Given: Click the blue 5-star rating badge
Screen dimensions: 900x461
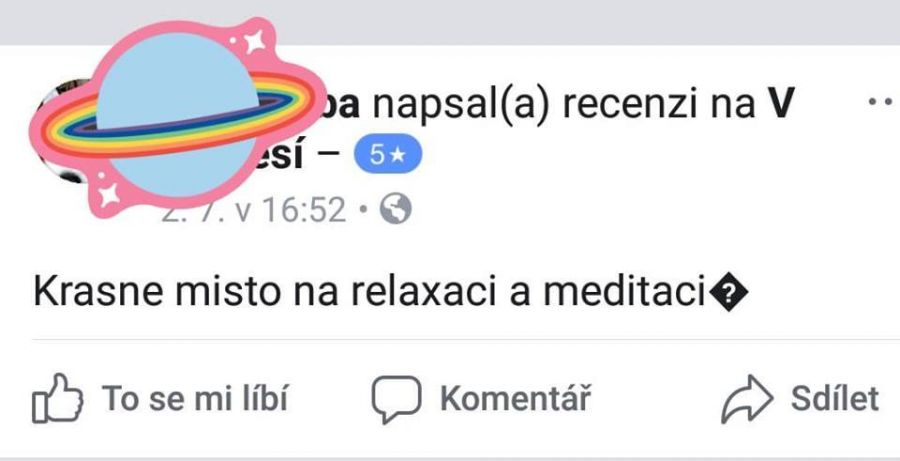Looking at the screenshot, I should click(388, 154).
